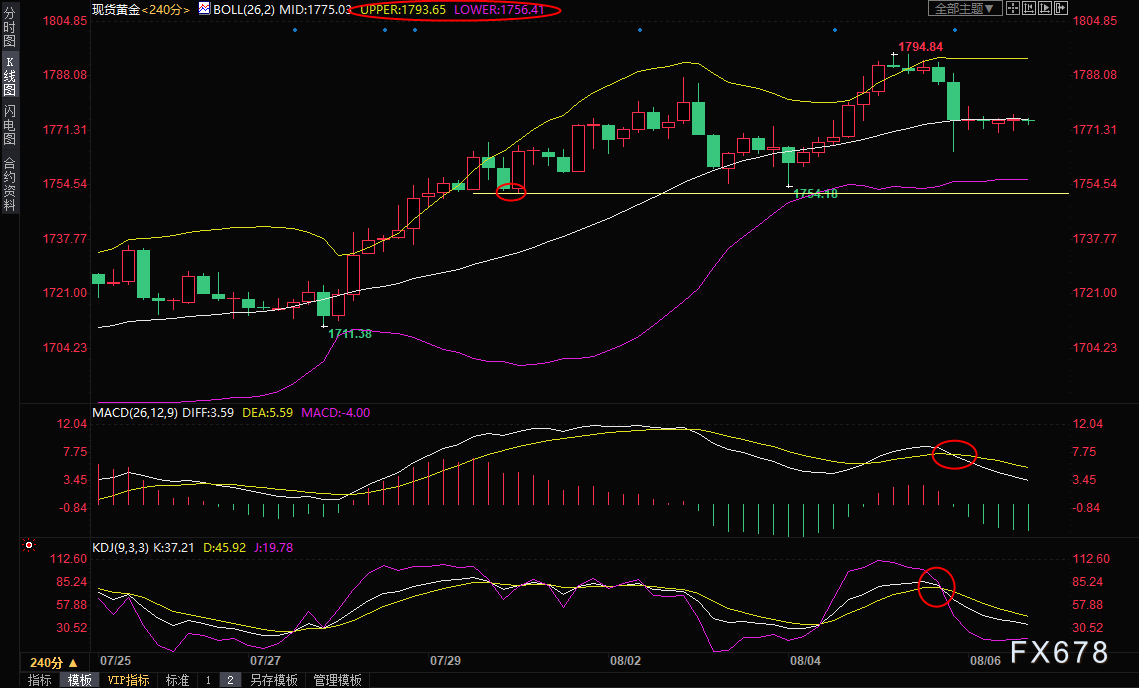
Task: Click the 7.75 right MACD axis label
Action: pyautogui.click(x=1085, y=452)
